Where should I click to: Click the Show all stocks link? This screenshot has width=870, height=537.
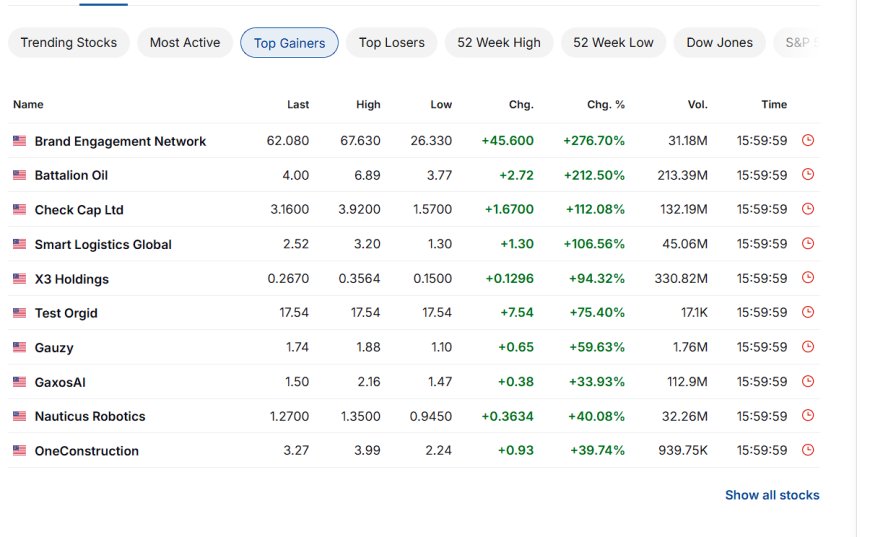pos(772,495)
